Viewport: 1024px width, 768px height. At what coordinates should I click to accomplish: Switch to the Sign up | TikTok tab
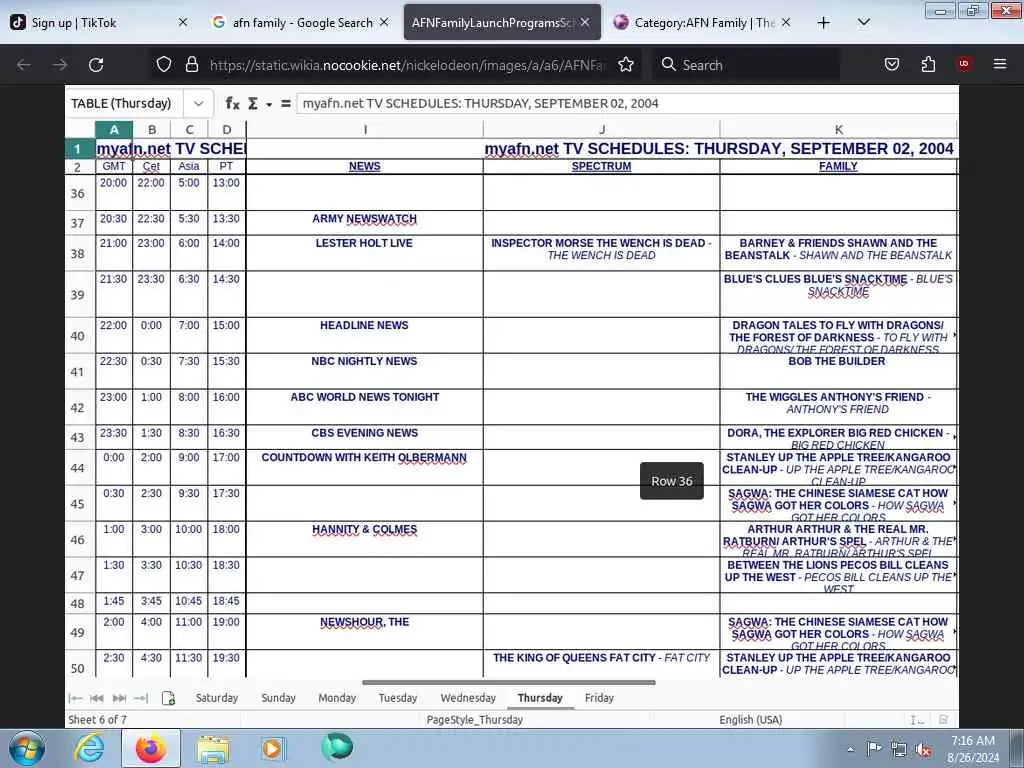coord(100,22)
